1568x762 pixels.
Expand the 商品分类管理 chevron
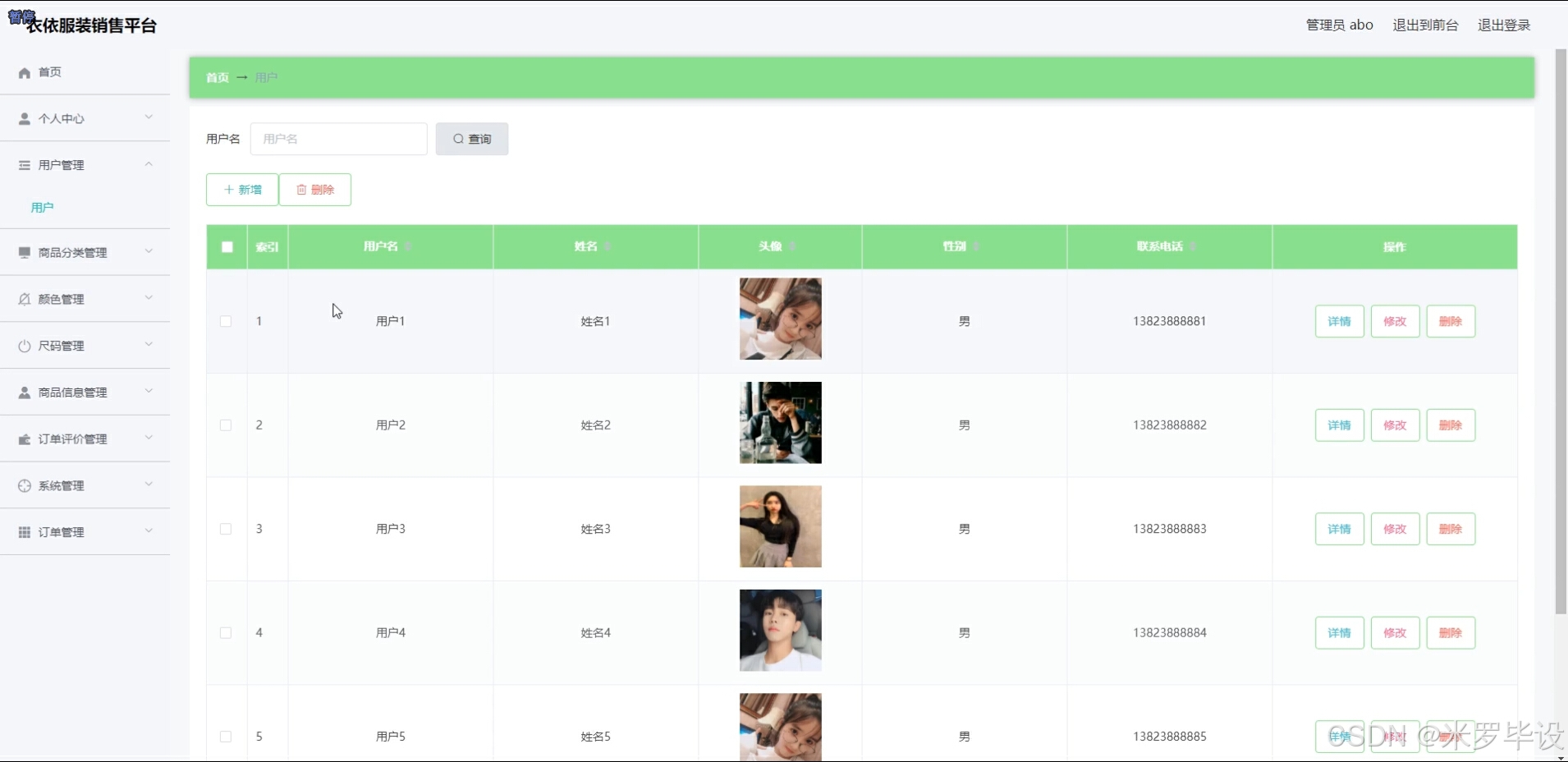[149, 251]
